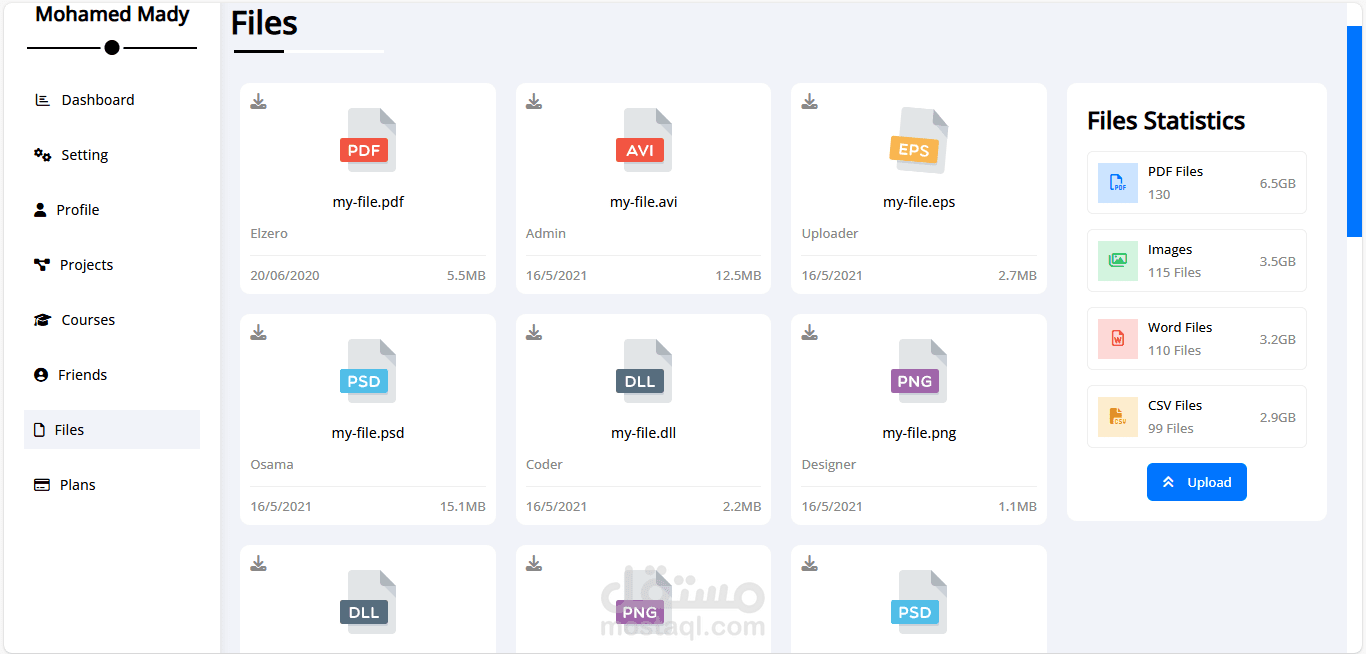
Task: Click the my-file.avi file name
Action: pos(644,202)
